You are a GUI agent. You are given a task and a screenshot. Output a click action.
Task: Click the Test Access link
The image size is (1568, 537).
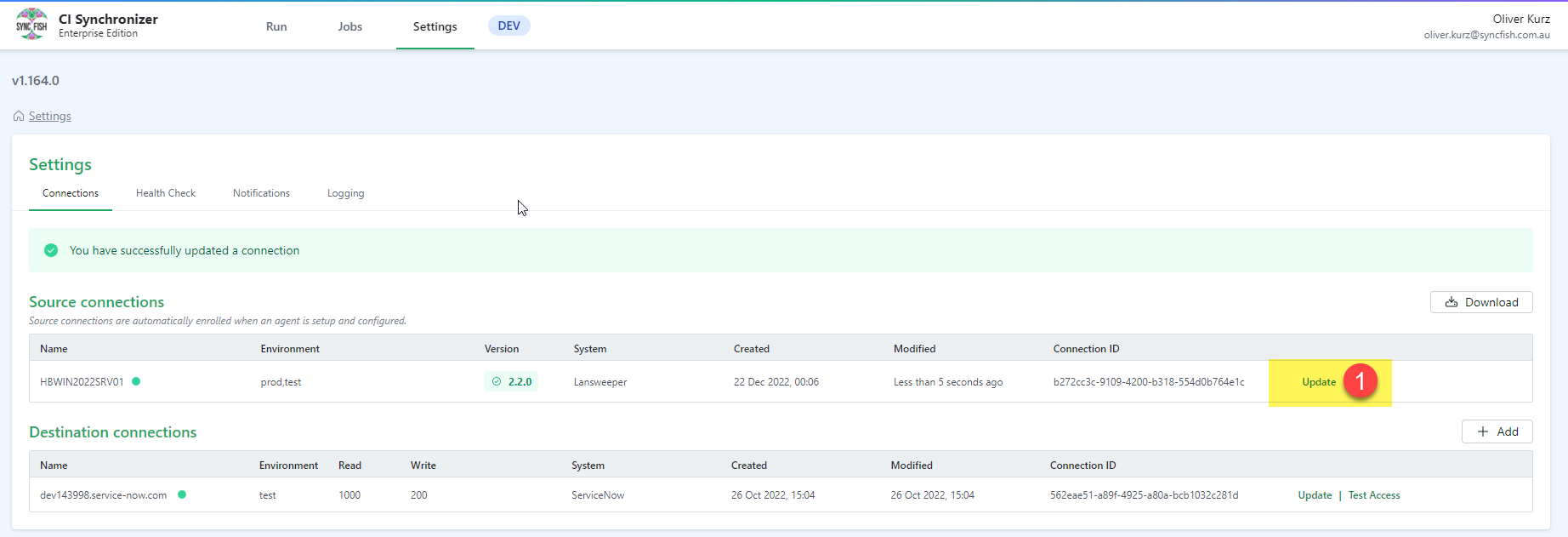point(1374,495)
